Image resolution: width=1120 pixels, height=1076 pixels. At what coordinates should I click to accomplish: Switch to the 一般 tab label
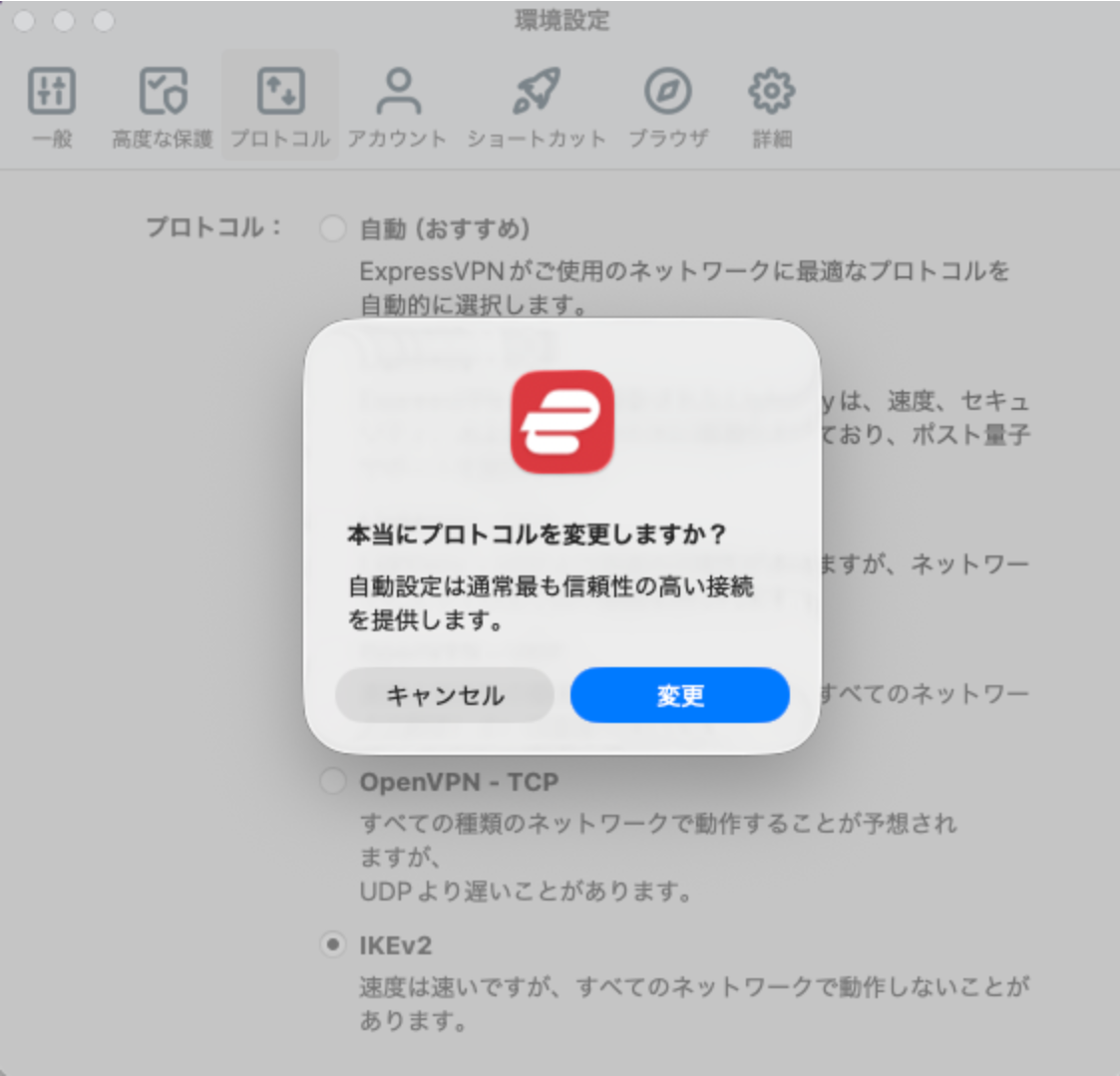52,140
